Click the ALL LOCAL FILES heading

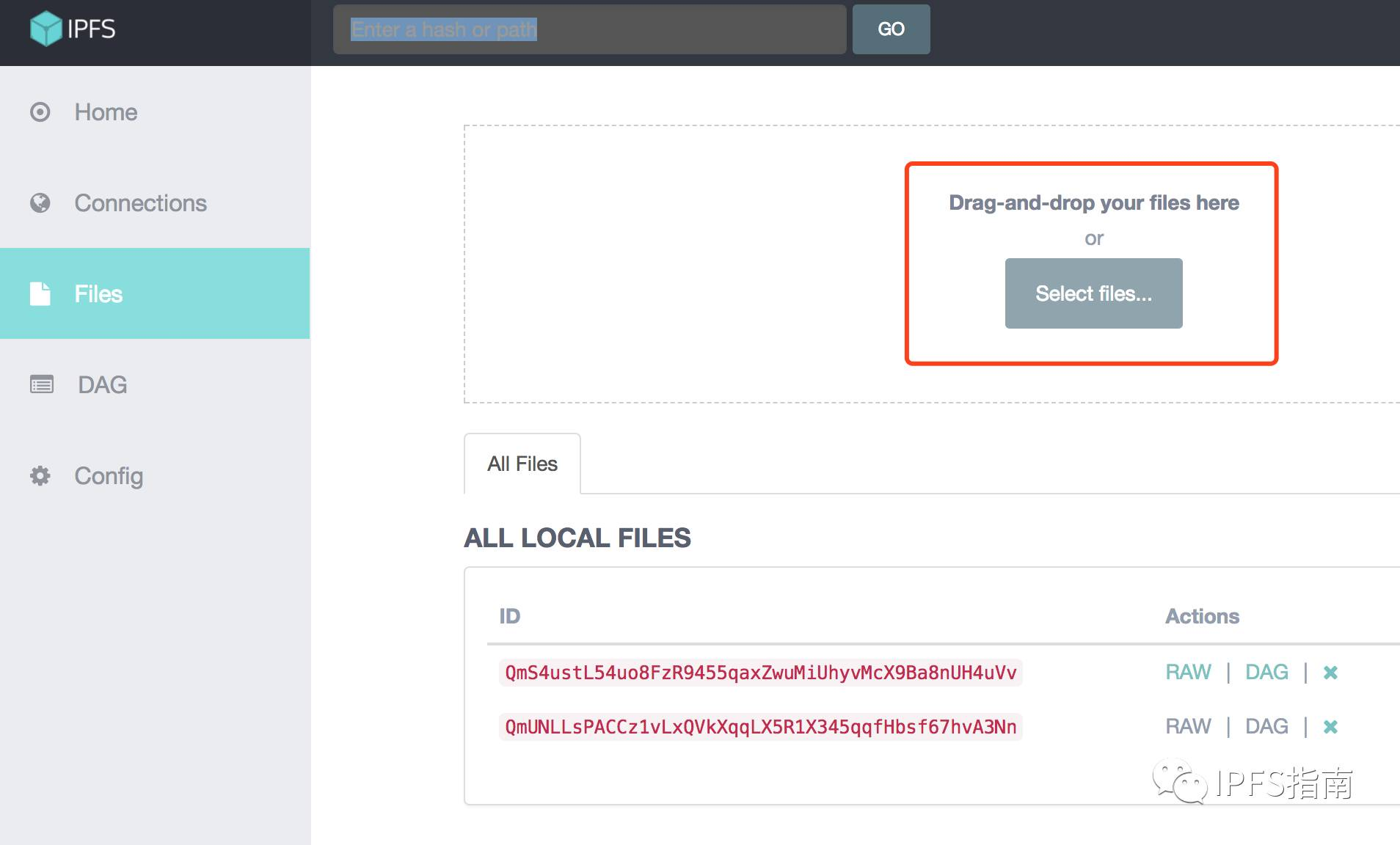pos(577,538)
